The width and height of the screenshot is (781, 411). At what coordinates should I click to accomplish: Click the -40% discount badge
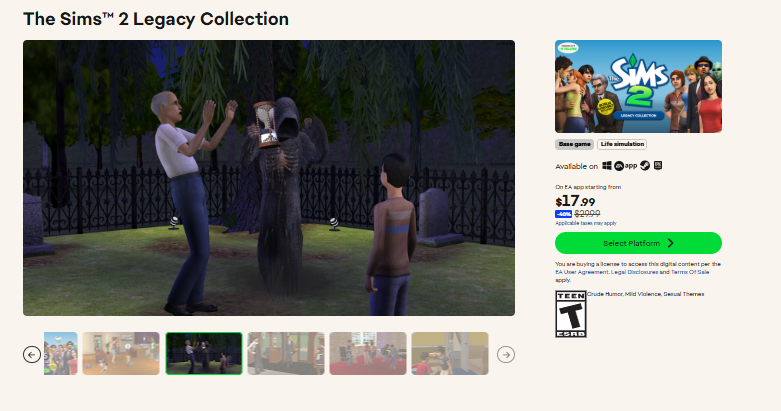click(563, 214)
